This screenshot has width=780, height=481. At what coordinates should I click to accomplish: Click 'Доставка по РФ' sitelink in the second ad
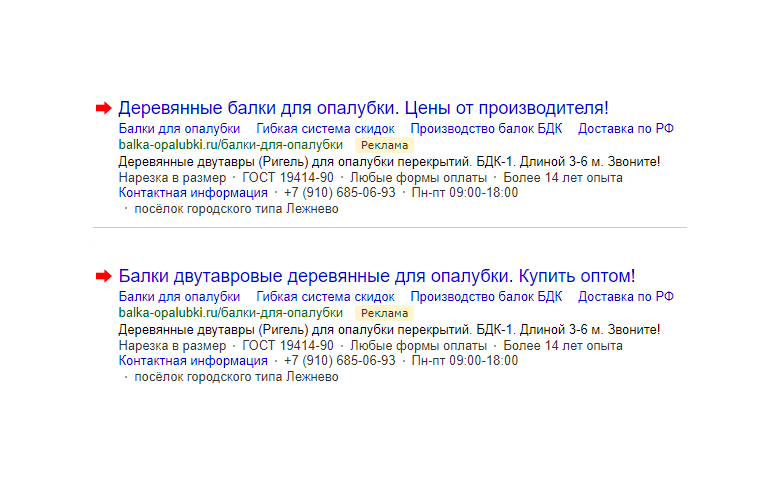pos(626,297)
